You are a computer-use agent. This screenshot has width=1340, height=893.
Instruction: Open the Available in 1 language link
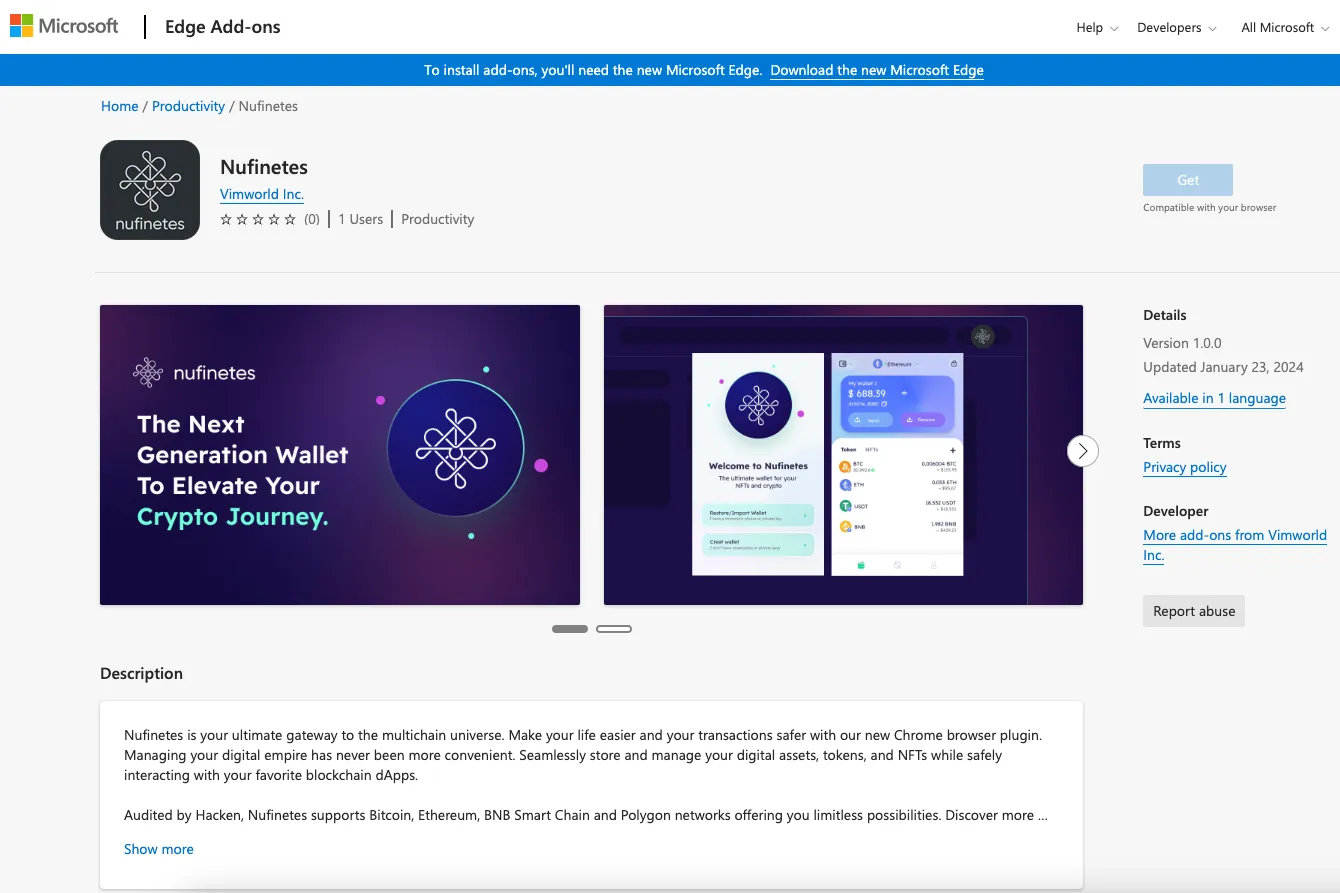1214,398
